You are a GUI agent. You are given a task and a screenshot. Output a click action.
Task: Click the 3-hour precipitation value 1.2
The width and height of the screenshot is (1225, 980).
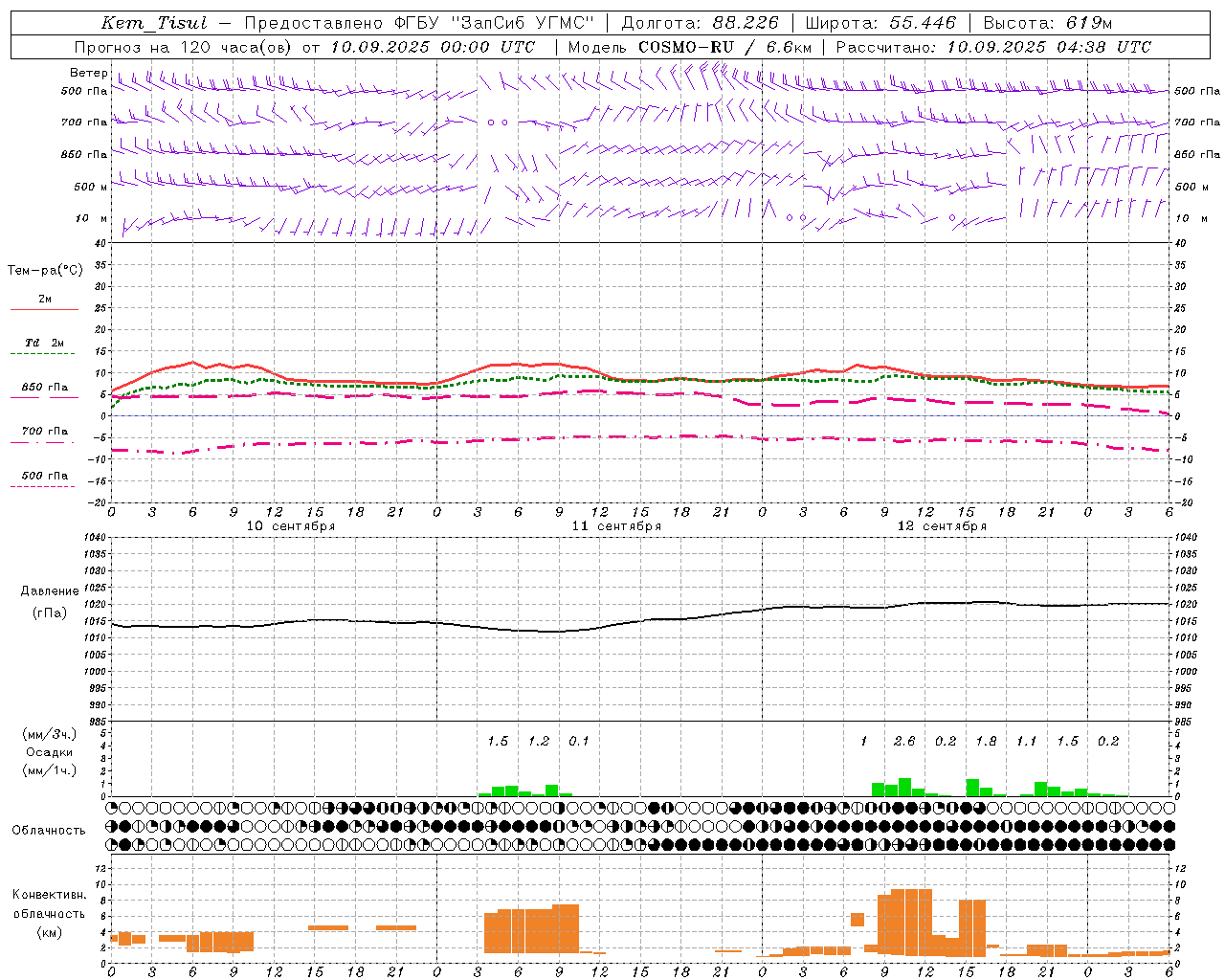click(539, 741)
